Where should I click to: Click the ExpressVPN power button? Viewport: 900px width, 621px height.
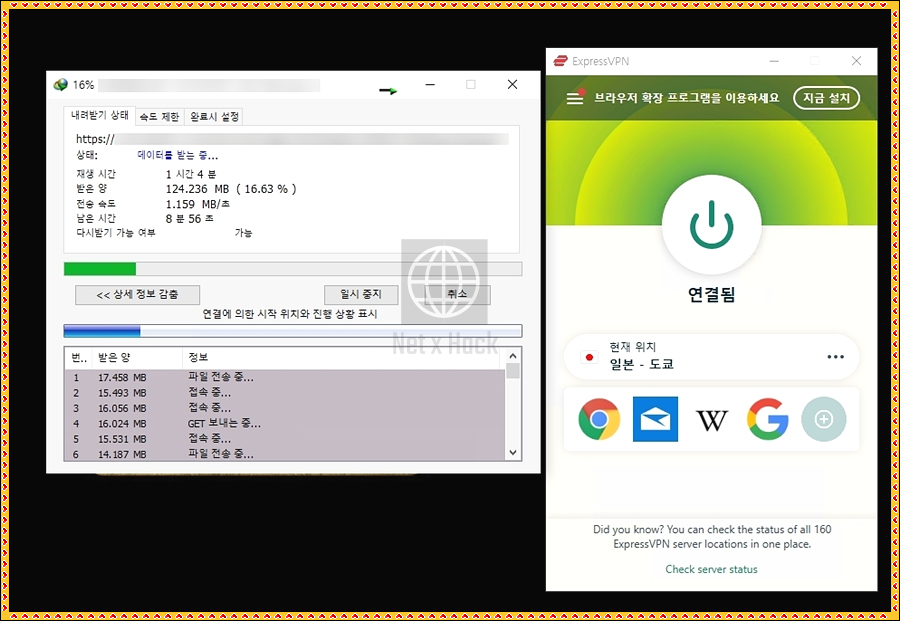click(711, 224)
